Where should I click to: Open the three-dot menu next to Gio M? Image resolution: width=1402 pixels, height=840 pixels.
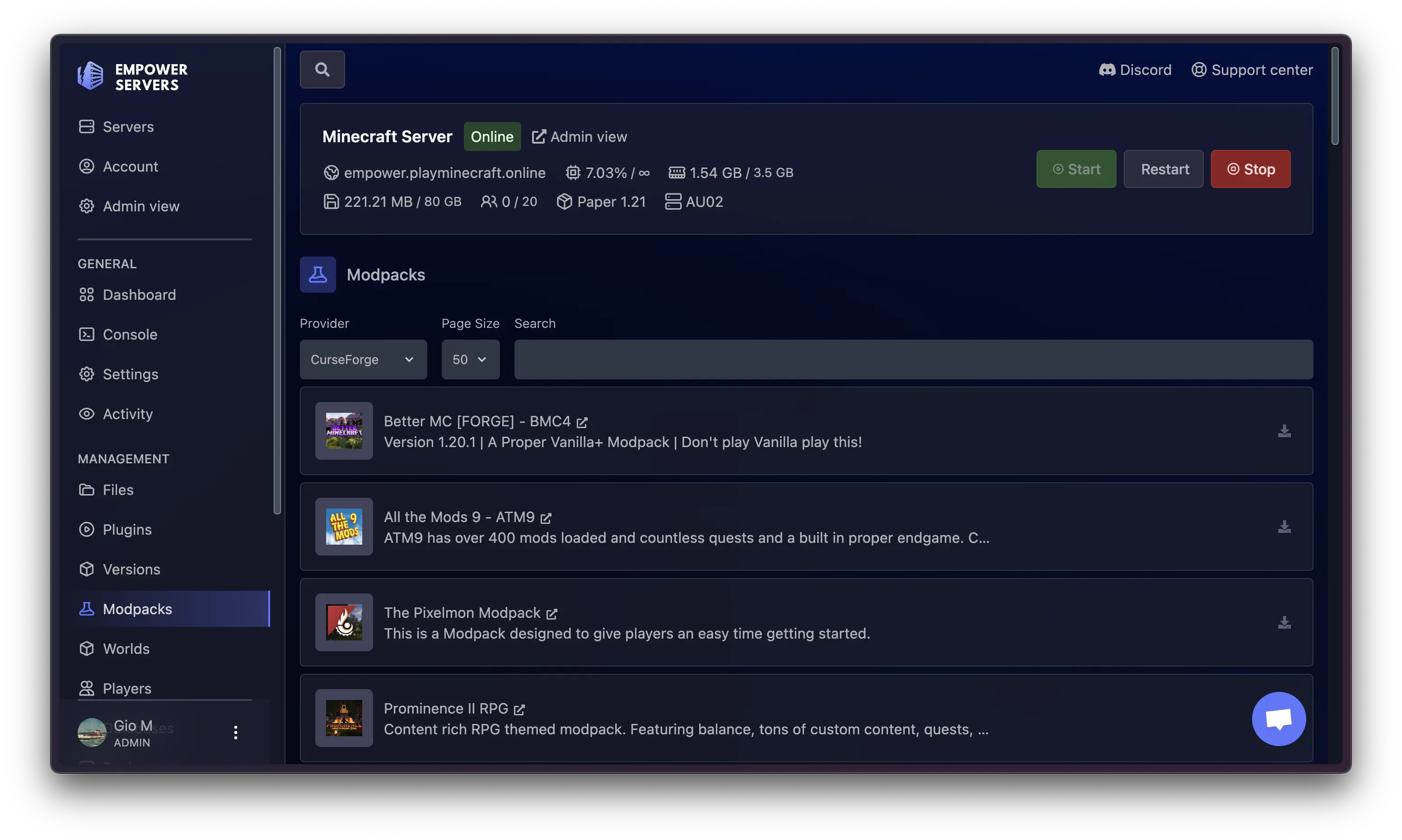(235, 733)
